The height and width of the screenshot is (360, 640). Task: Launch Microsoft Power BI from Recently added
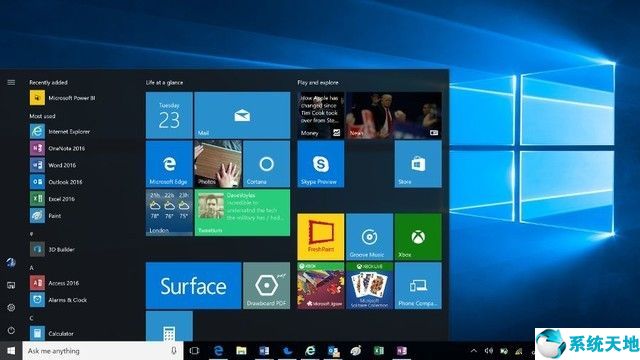coord(62,98)
